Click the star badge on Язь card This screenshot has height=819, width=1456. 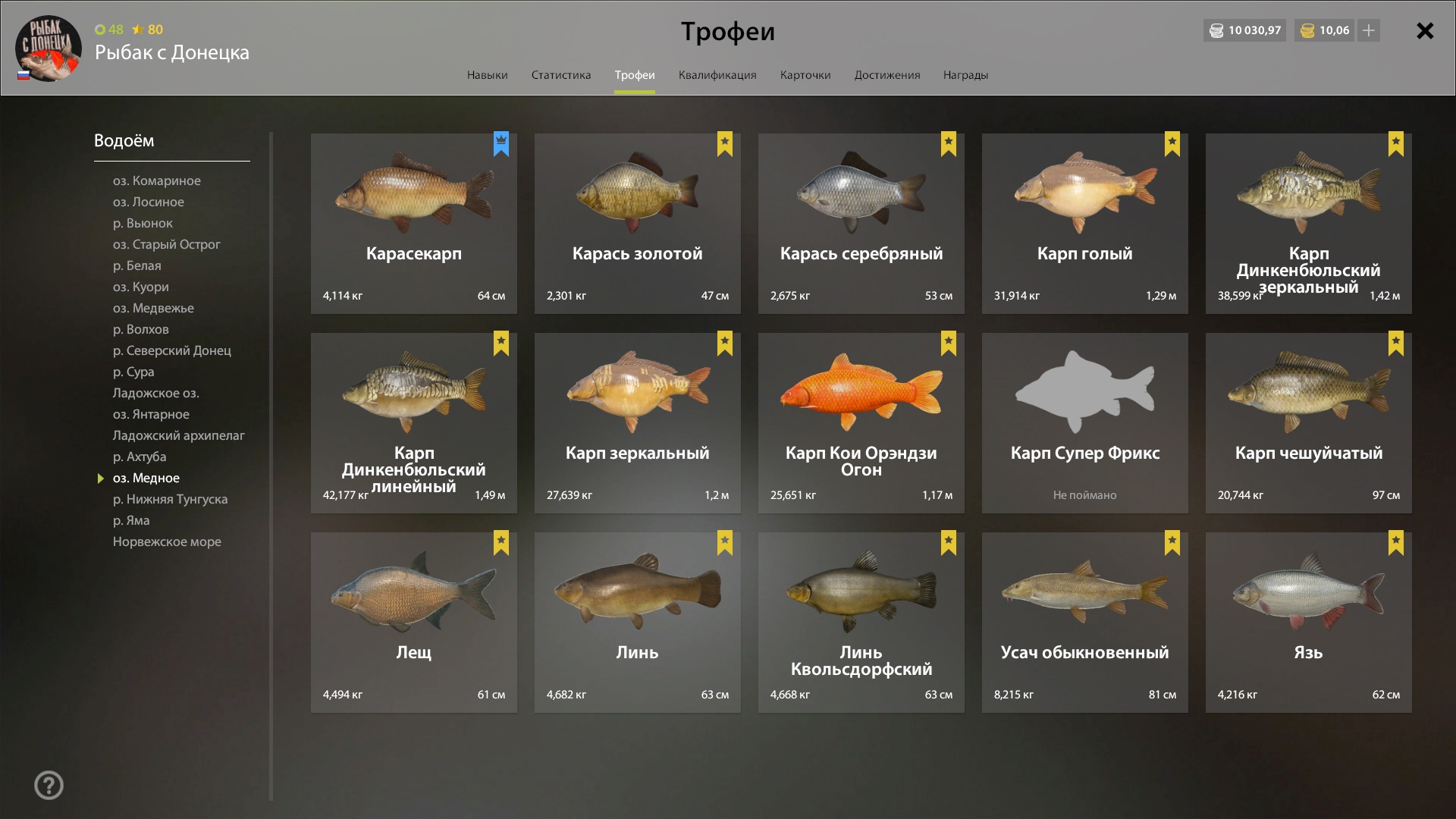[x=1396, y=542]
